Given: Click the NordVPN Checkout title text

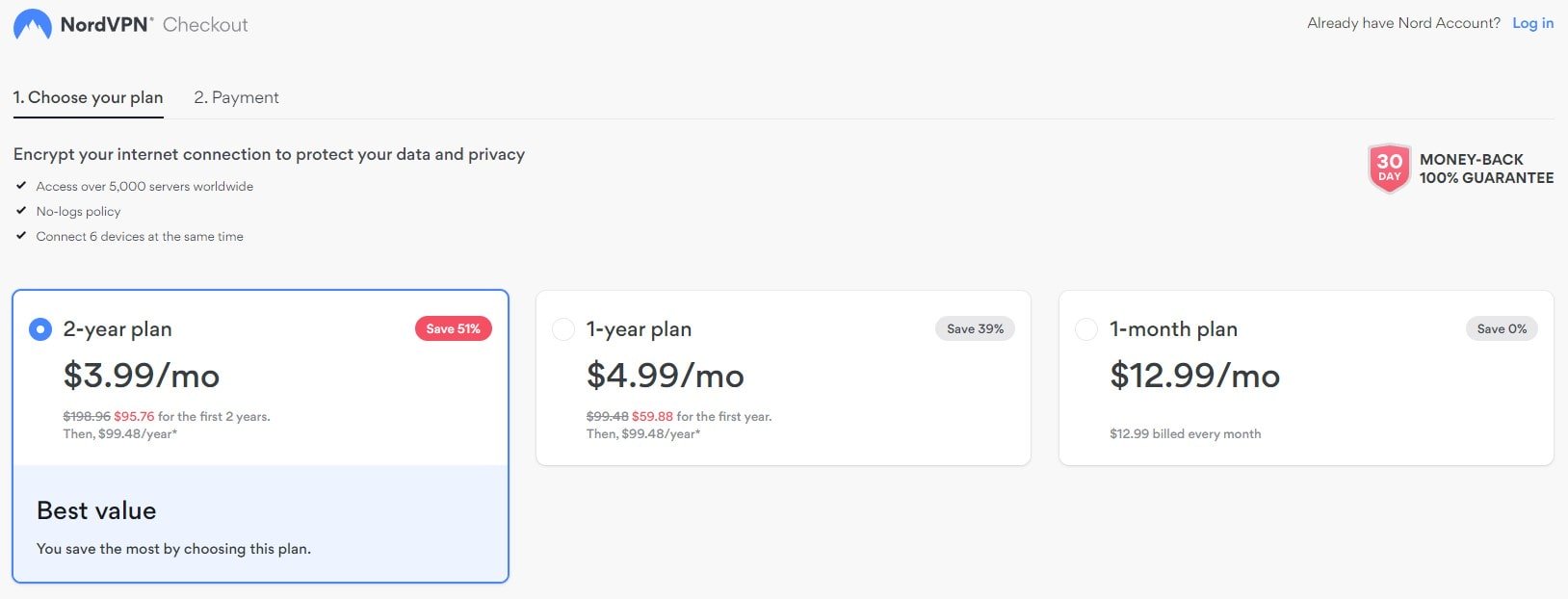Looking at the screenshot, I should (154, 25).
